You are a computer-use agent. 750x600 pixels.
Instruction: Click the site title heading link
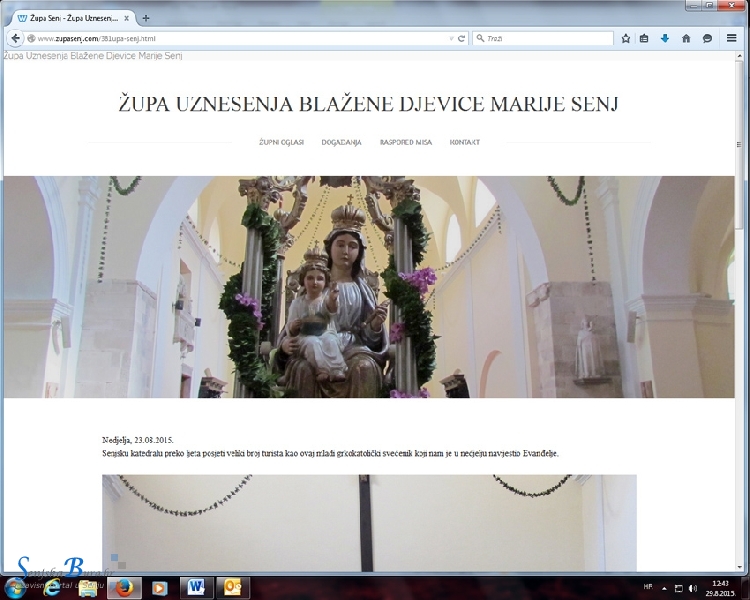coord(368,104)
